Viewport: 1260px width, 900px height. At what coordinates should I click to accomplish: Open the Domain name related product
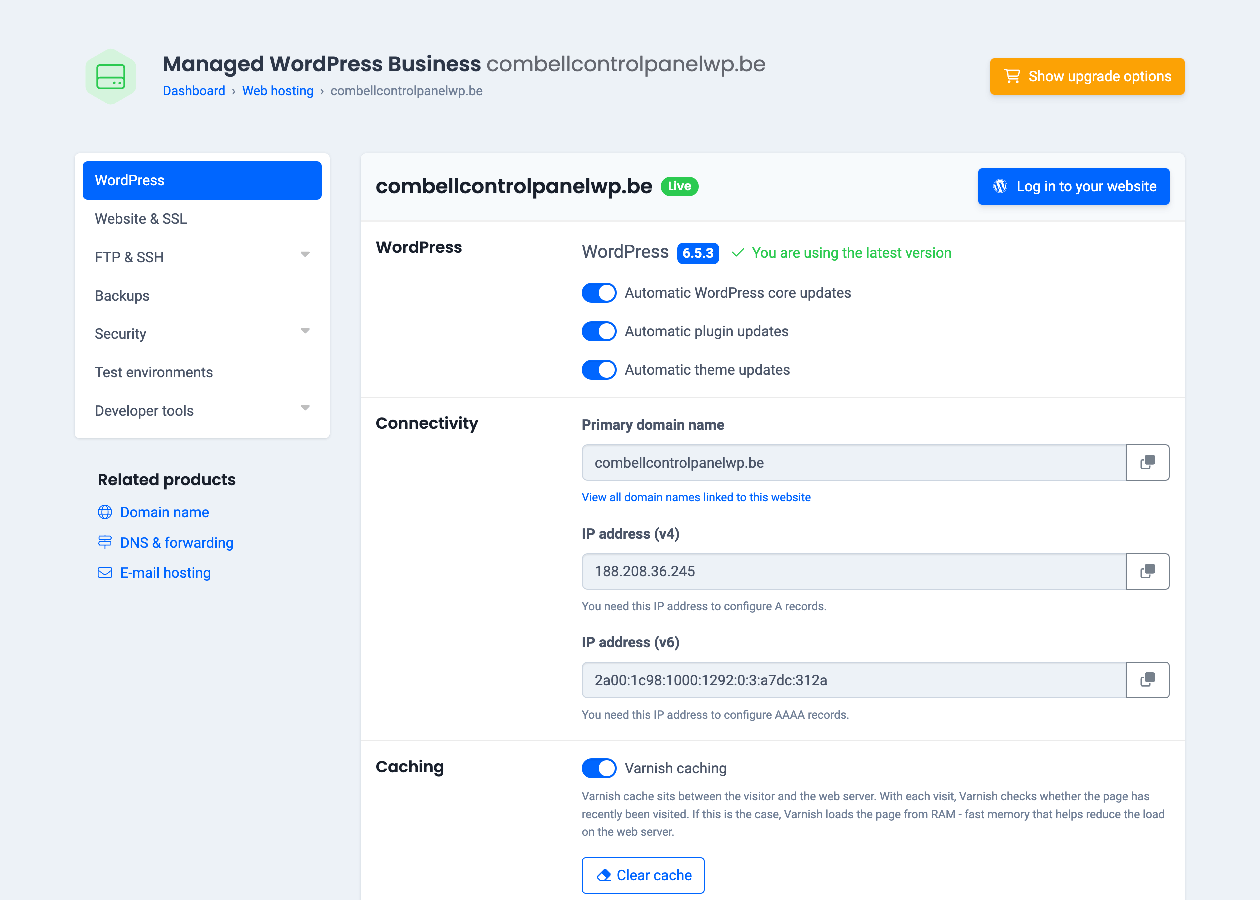tap(165, 512)
